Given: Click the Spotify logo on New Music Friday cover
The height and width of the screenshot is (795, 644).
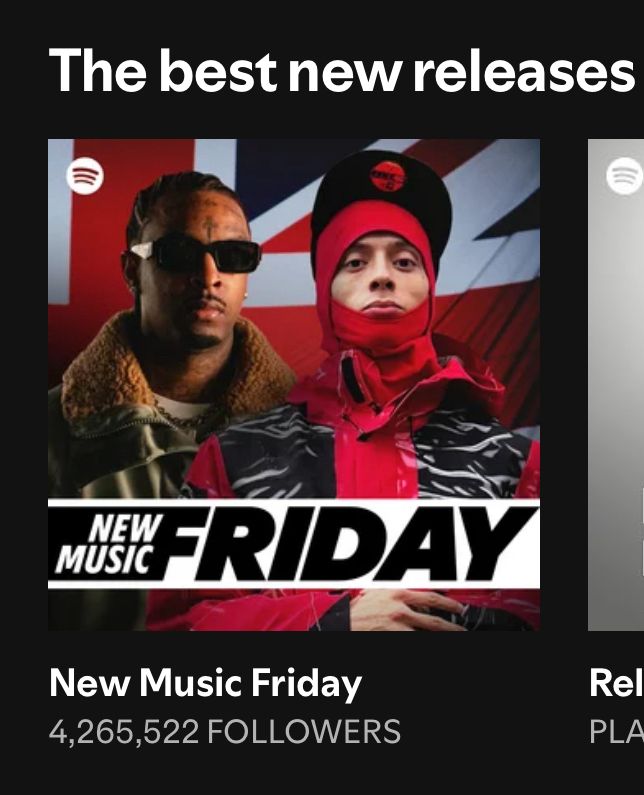Looking at the screenshot, I should coord(85,175).
